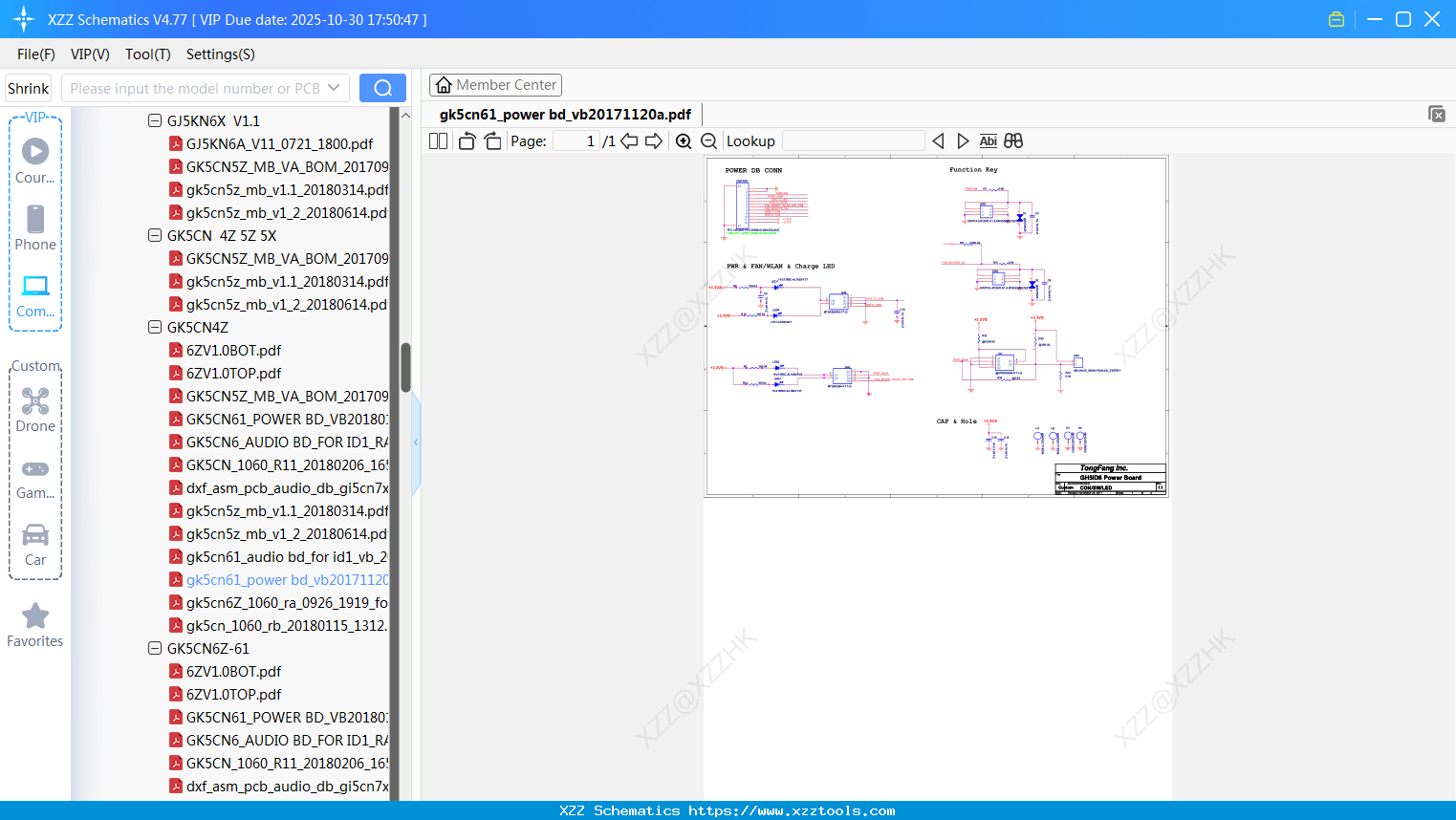Open the VIP(V) menu
The width and height of the screenshot is (1456, 820).
(x=90, y=54)
